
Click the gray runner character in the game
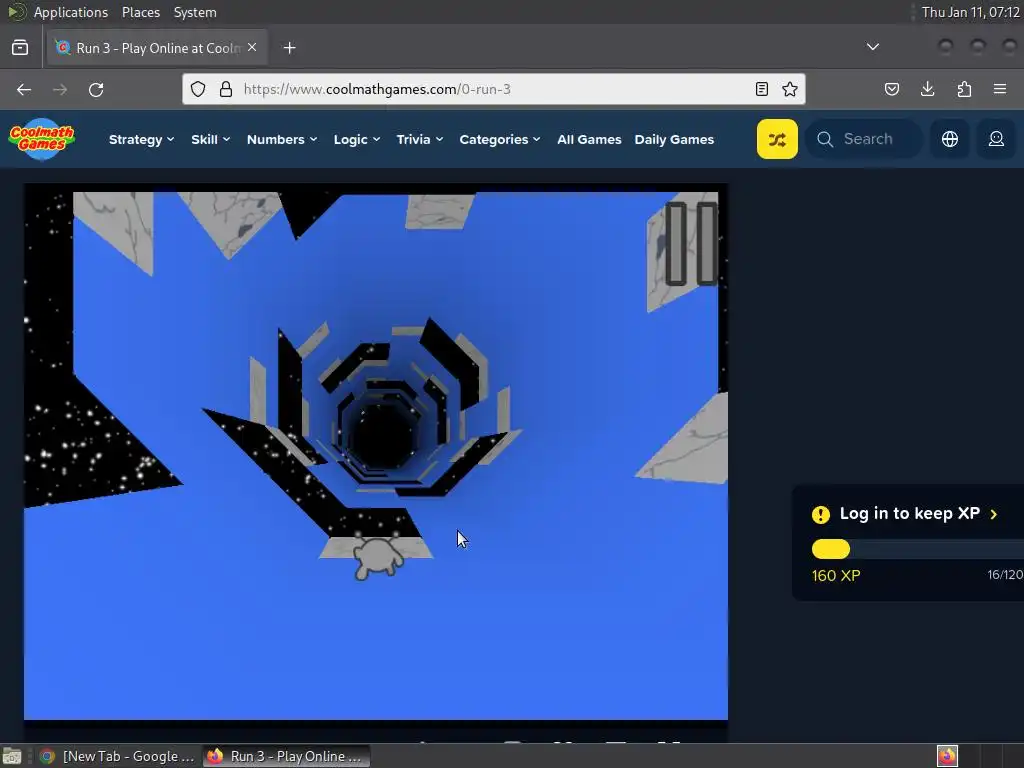point(377,558)
